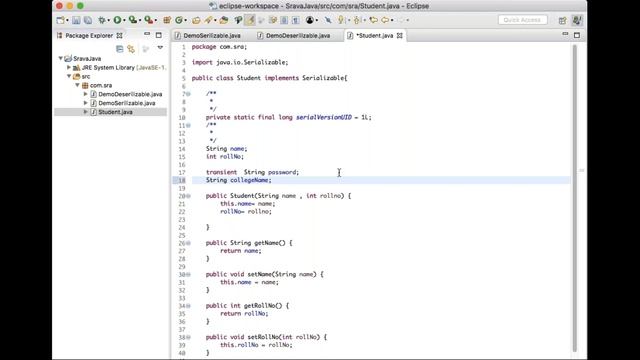Click the Next Annotation icon
The width and height of the screenshot is (640, 360).
[341, 20]
